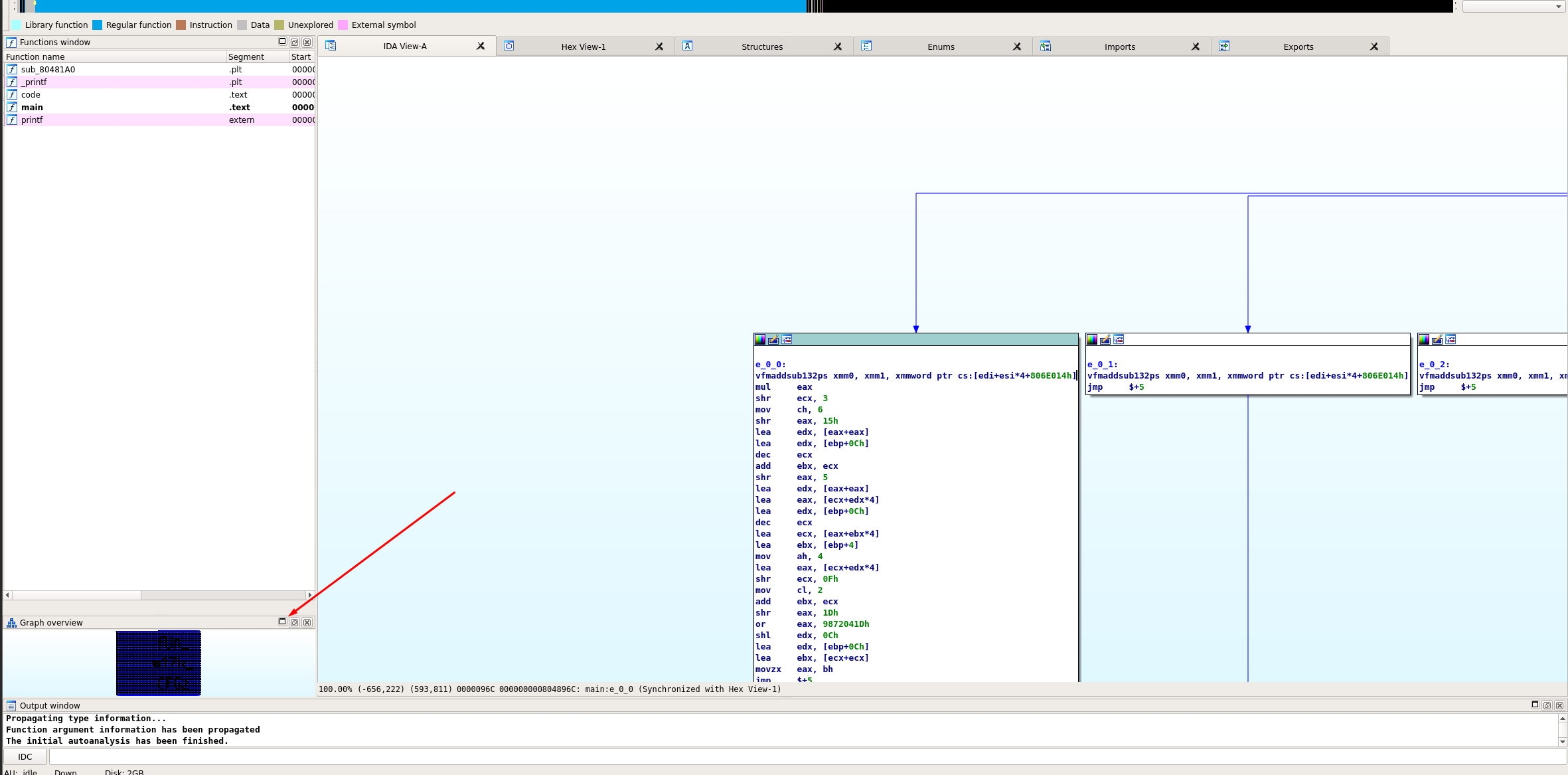
Task: Close the Enums tab
Action: pyautogui.click(x=1017, y=47)
